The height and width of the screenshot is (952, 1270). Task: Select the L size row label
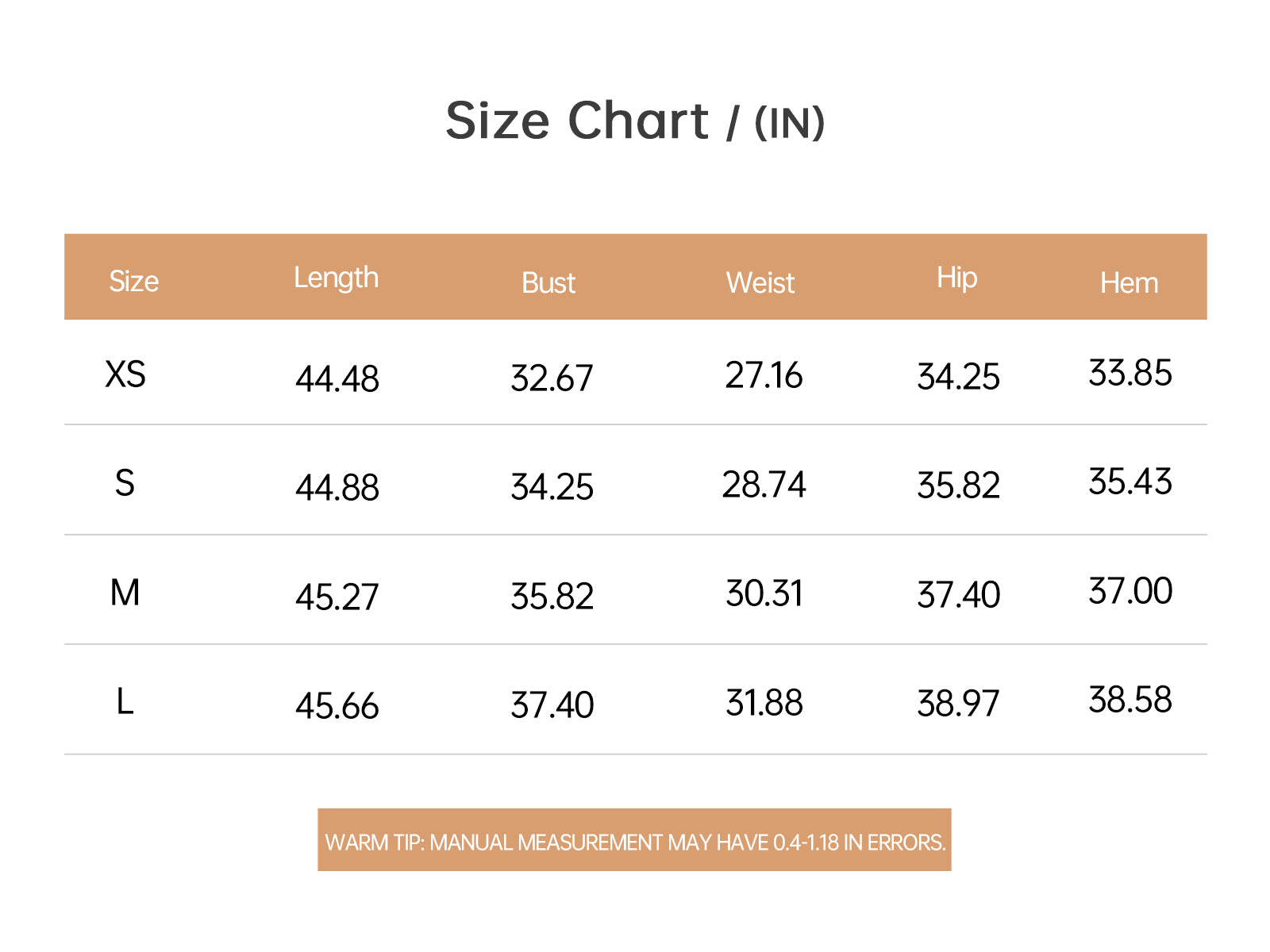[x=125, y=702]
